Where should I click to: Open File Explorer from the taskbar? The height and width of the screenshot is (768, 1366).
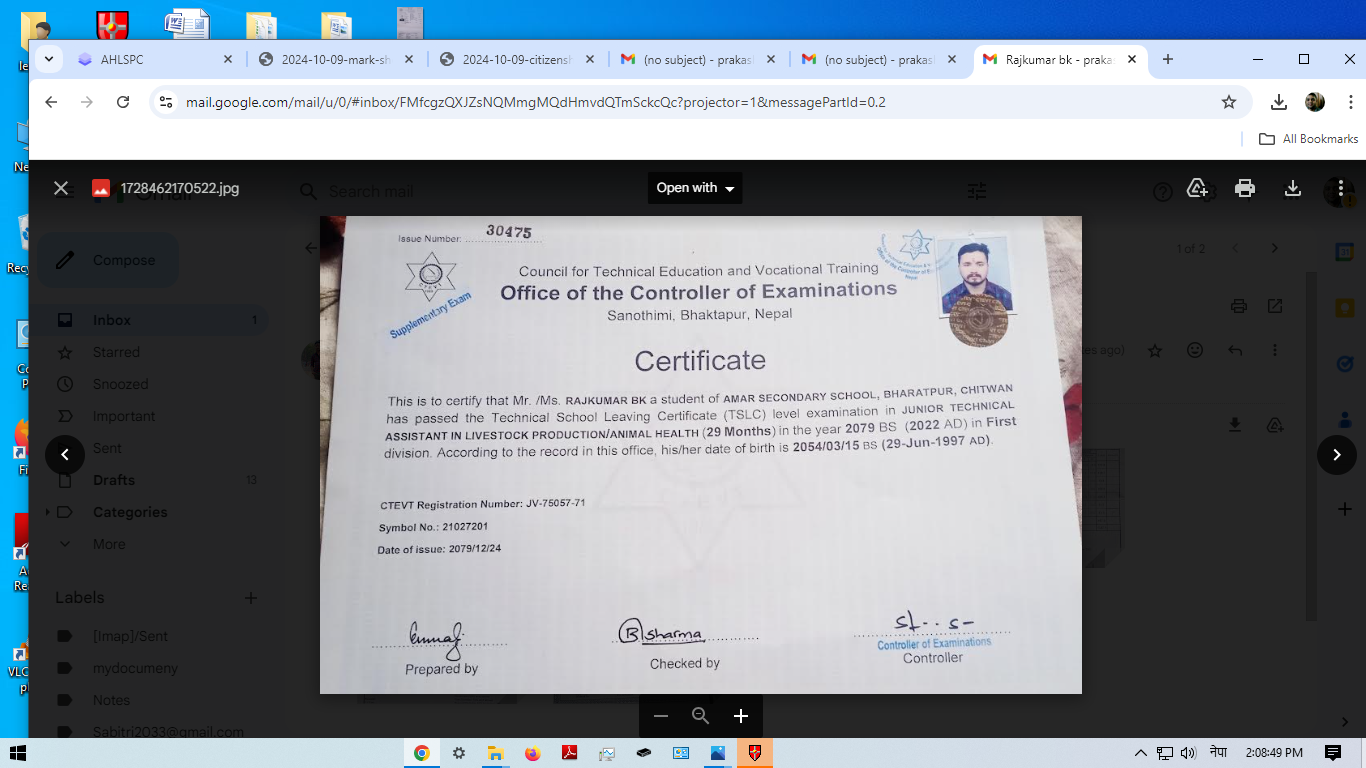point(495,753)
